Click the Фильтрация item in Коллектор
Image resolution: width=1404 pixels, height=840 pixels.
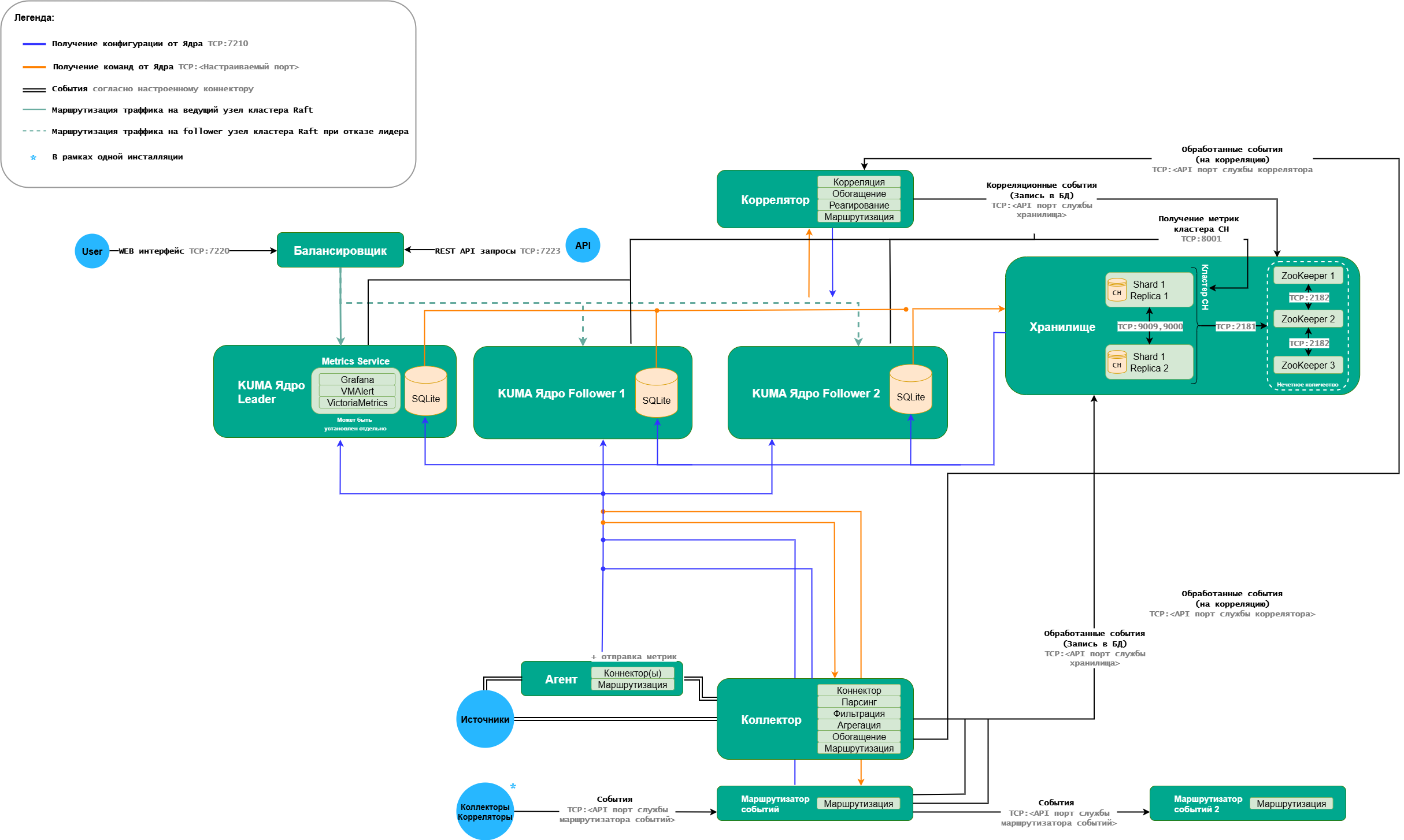pyautogui.click(x=858, y=713)
